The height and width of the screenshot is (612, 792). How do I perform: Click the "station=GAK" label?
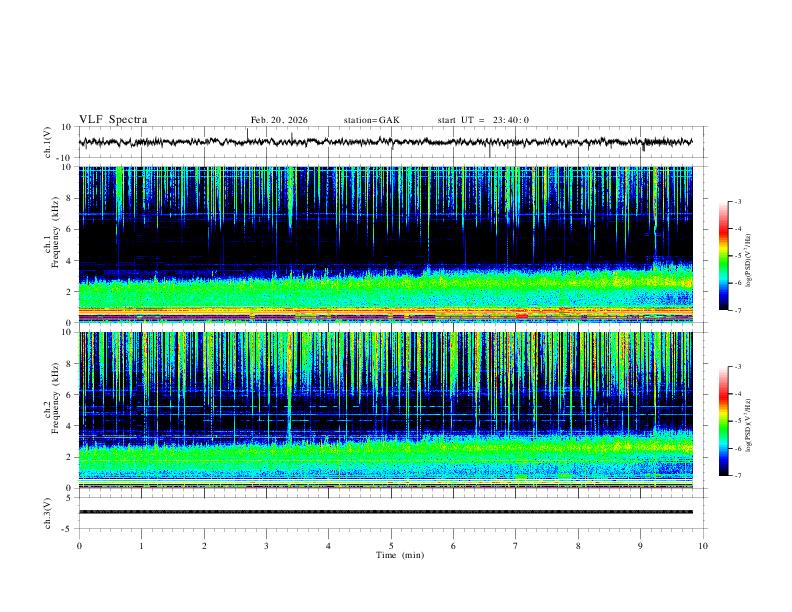coord(372,120)
